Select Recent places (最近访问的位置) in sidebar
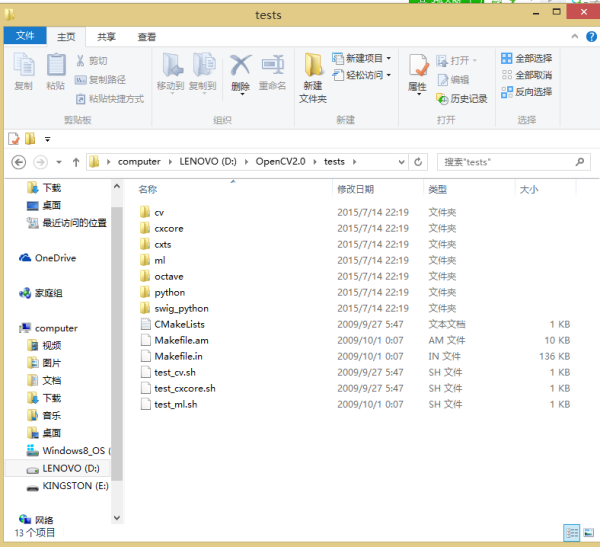The width and height of the screenshot is (600, 547). (x=67, y=223)
